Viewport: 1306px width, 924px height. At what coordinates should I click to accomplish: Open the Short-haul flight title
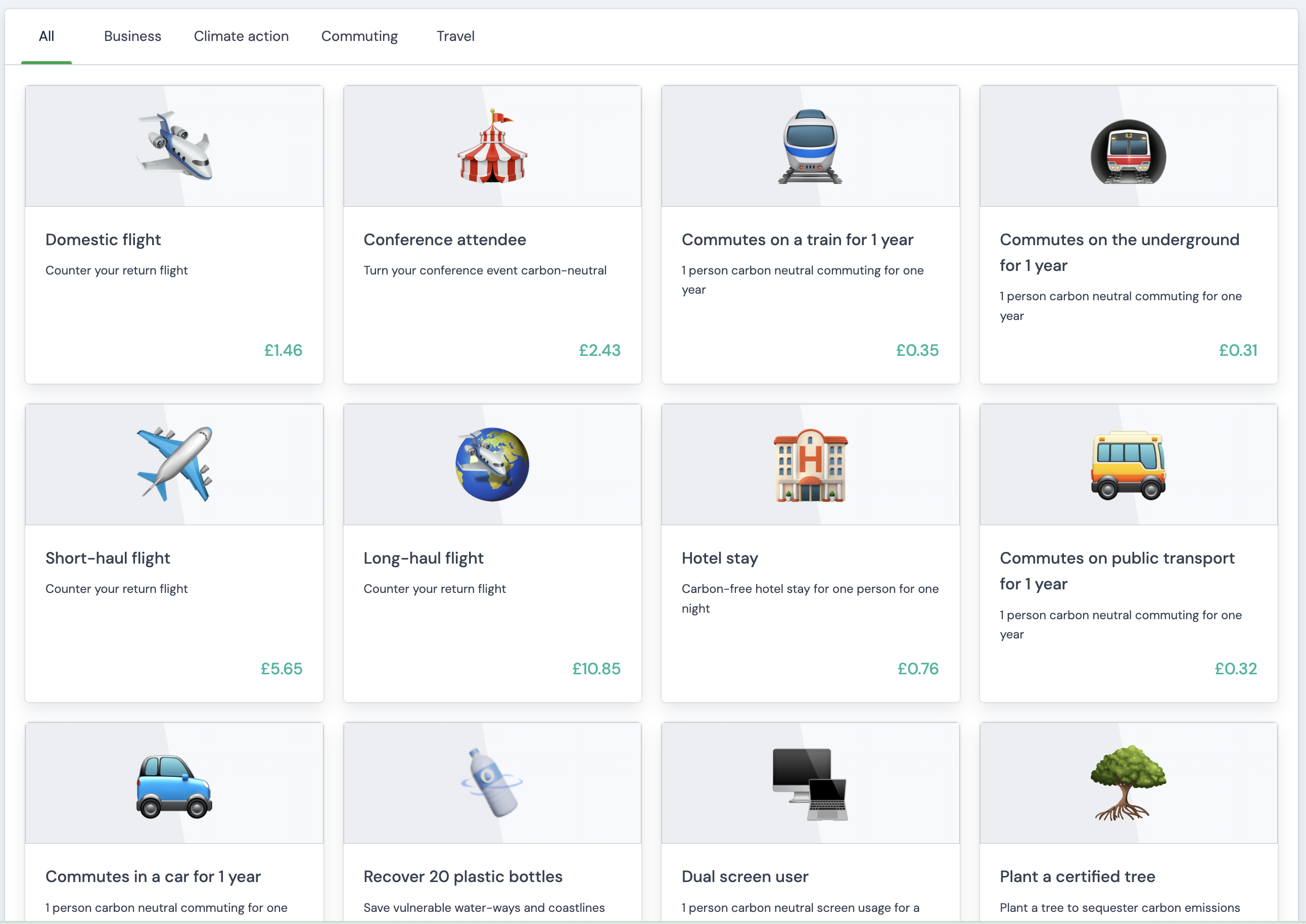click(108, 558)
